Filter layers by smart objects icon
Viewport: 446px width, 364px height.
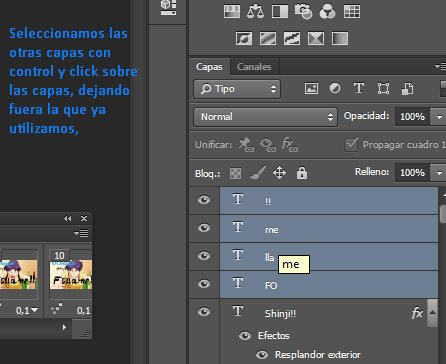coord(407,89)
